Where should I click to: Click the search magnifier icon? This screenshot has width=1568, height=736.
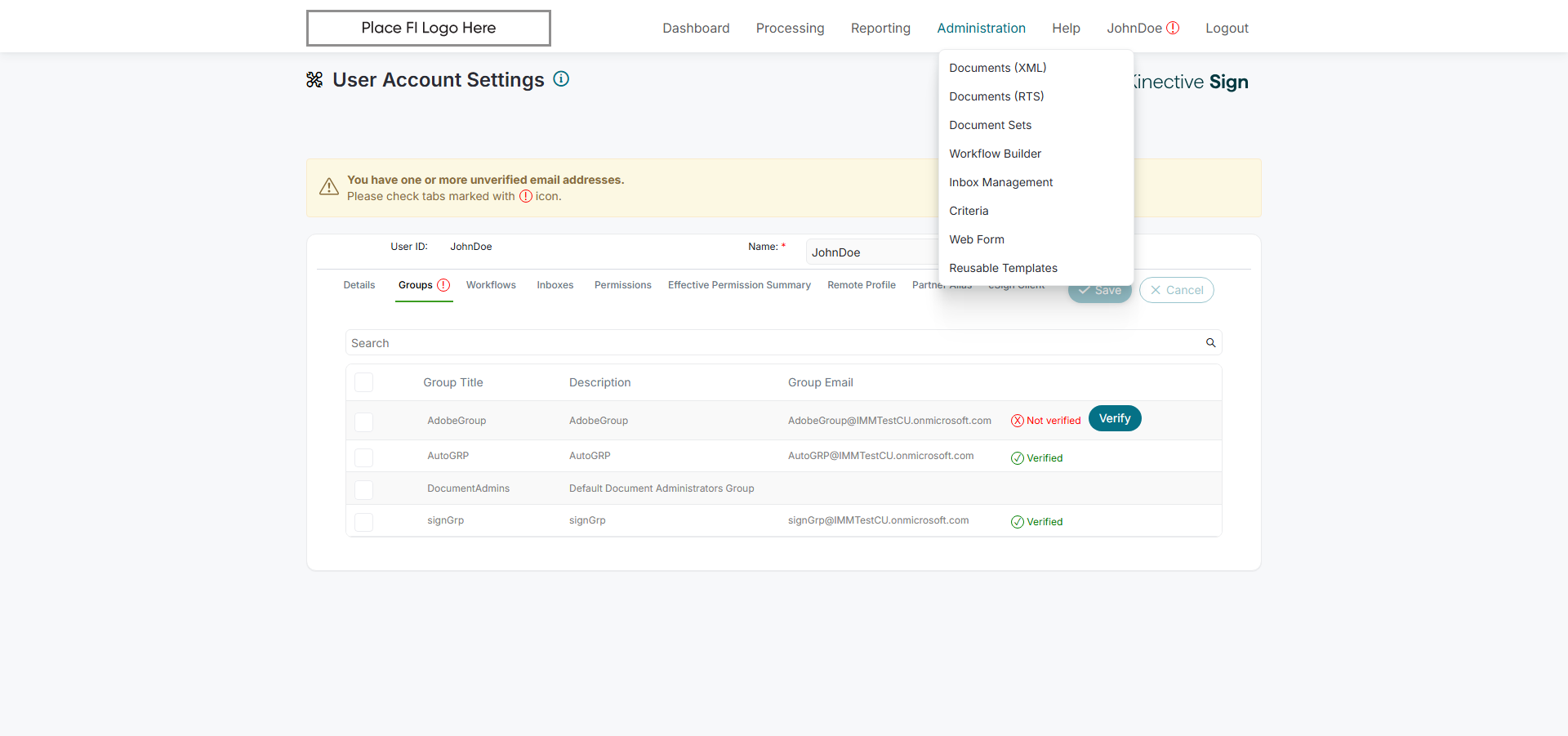pyautogui.click(x=1211, y=343)
